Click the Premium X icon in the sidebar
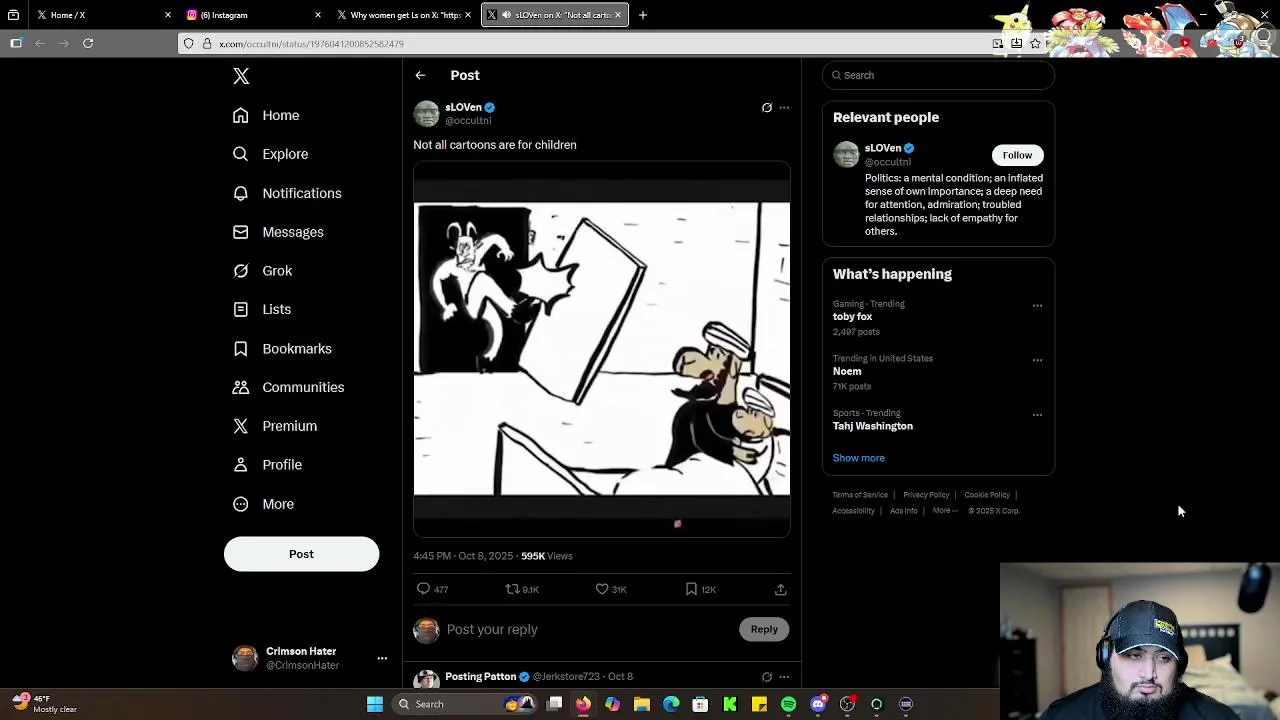This screenshot has width=1280, height=720. click(x=240, y=426)
